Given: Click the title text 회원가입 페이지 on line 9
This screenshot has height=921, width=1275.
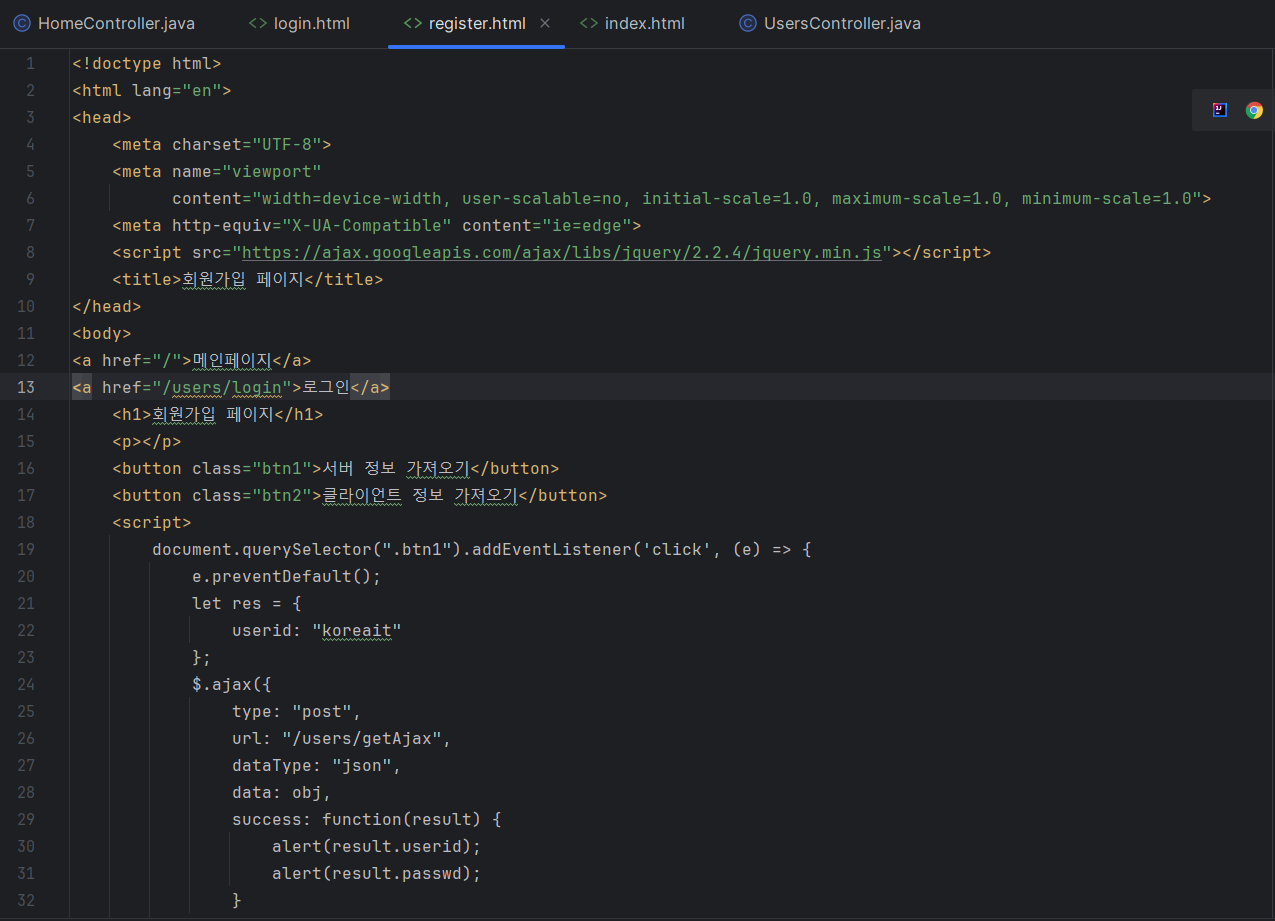Looking at the screenshot, I should tap(242, 280).
